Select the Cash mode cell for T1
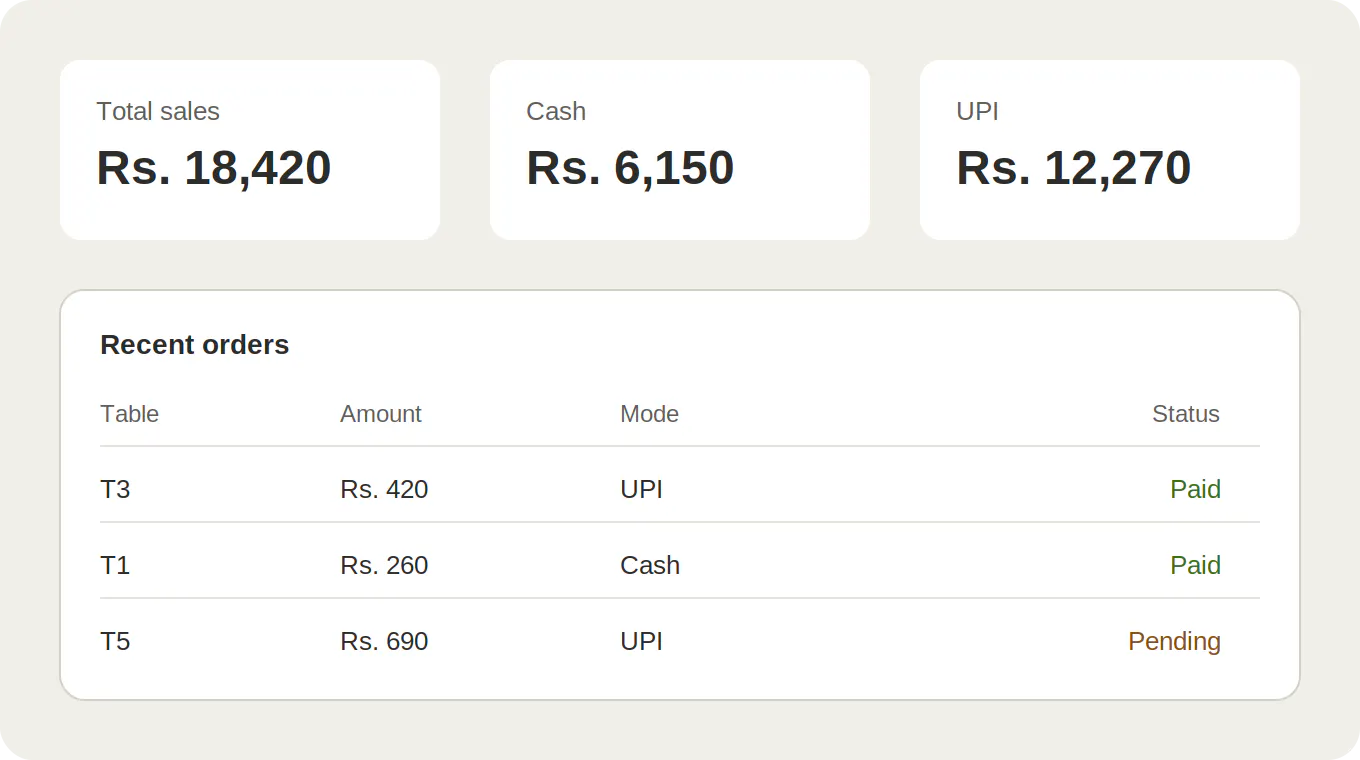1360x760 pixels. [x=650, y=565]
